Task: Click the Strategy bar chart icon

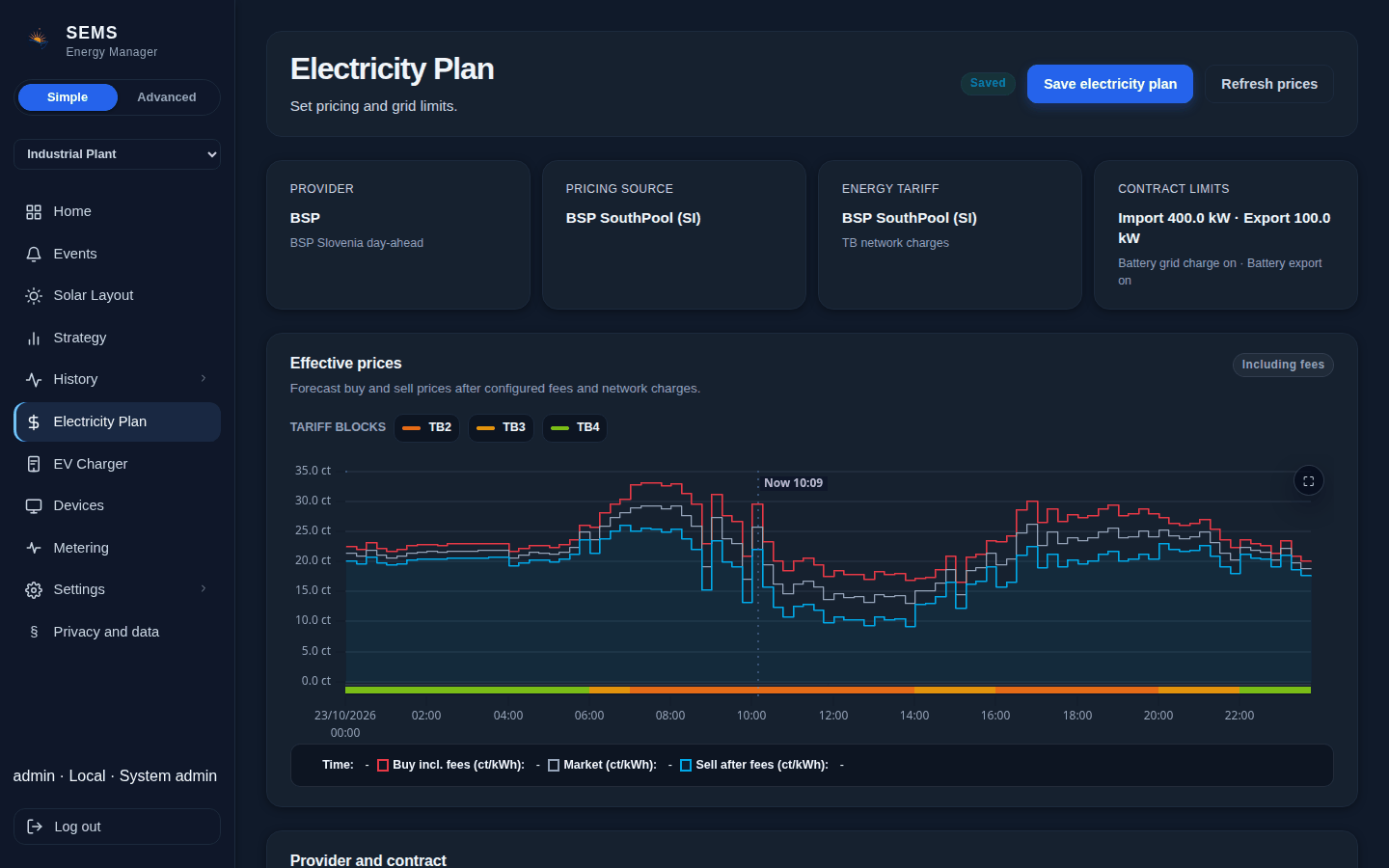Action: 34,338
